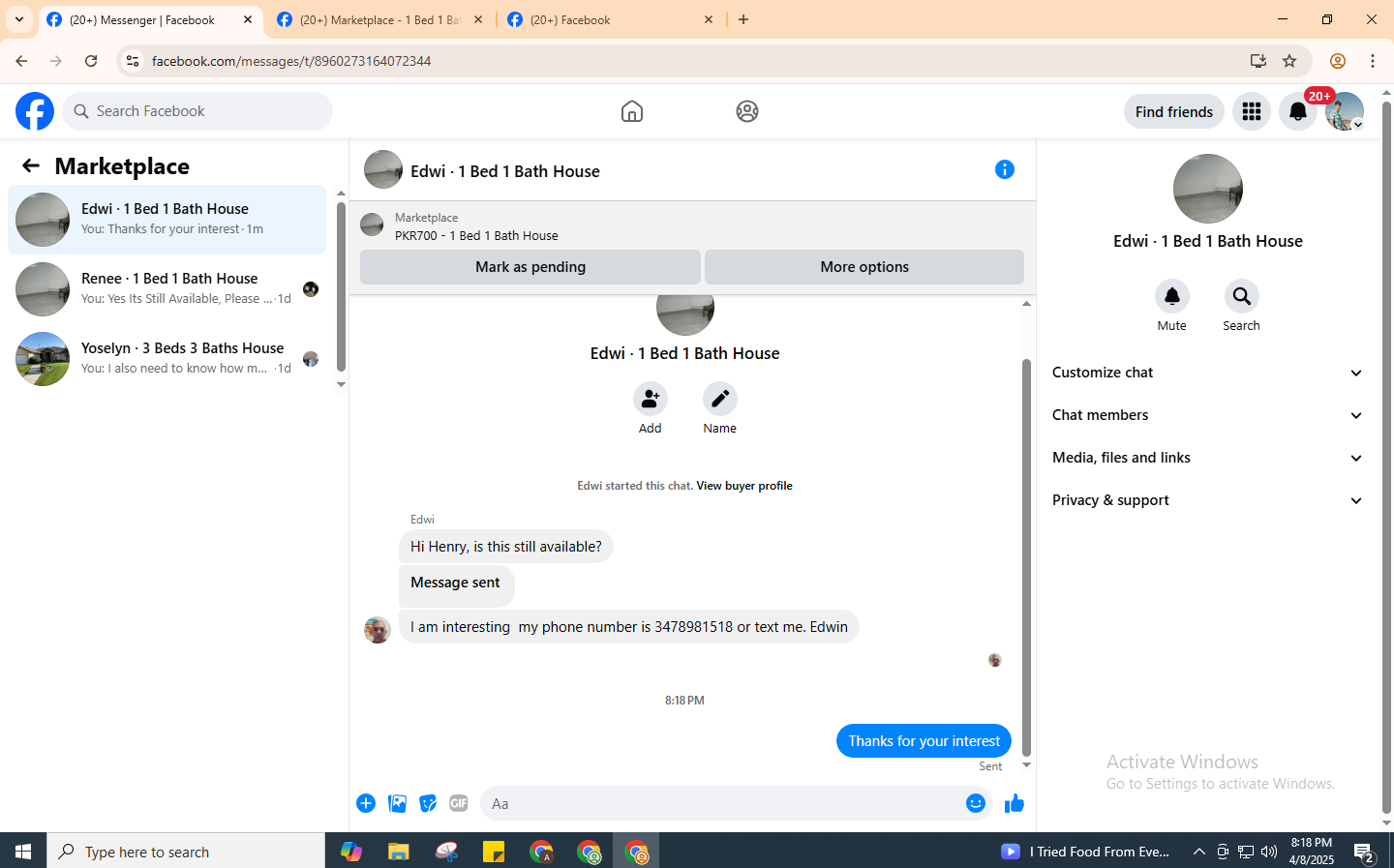This screenshot has width=1394, height=868.
Task: Click More options button
Action: 864,267
